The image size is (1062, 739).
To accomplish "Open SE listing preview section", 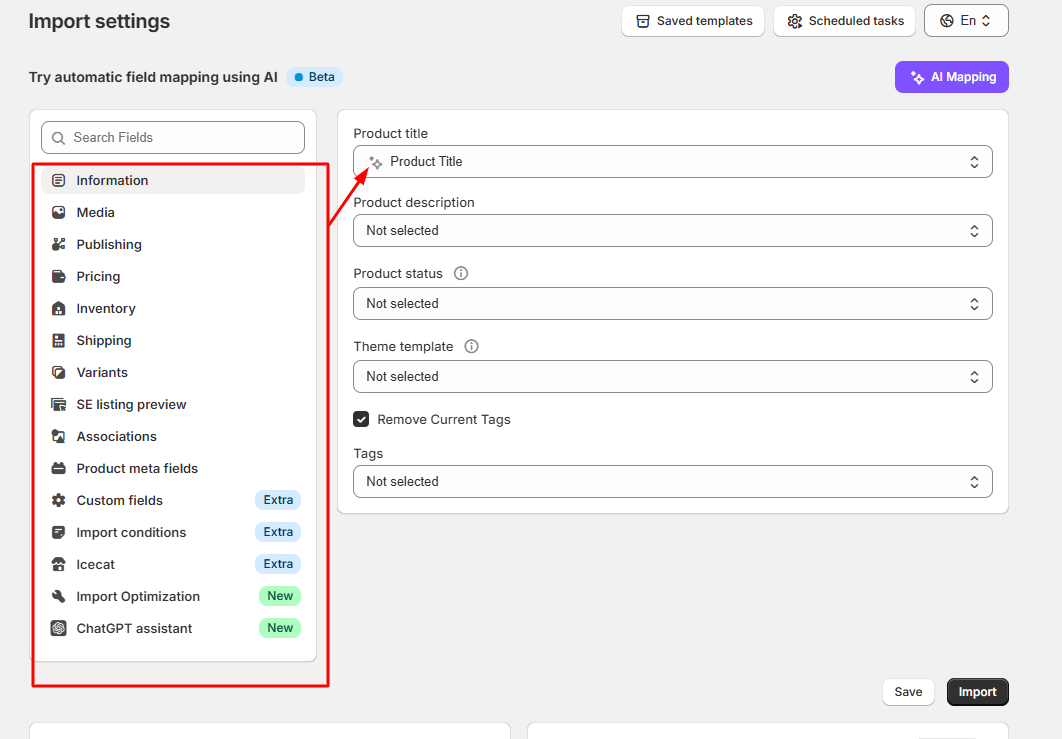I will pyautogui.click(x=173, y=404).
